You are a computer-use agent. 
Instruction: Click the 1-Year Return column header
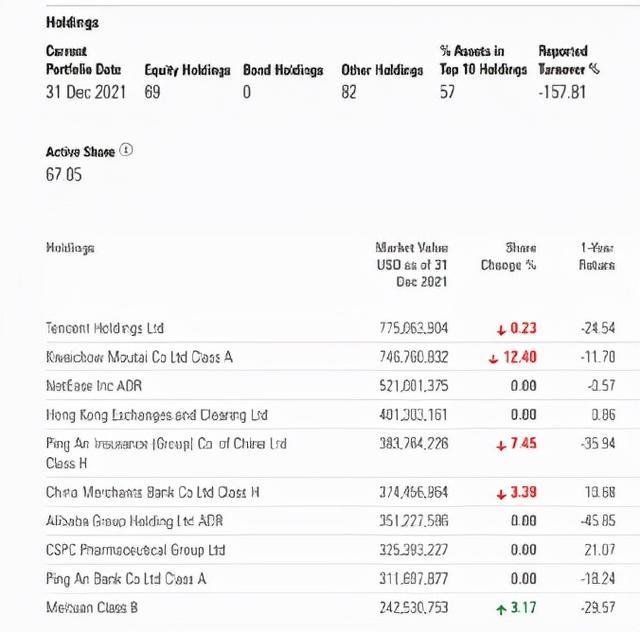[x=597, y=256]
